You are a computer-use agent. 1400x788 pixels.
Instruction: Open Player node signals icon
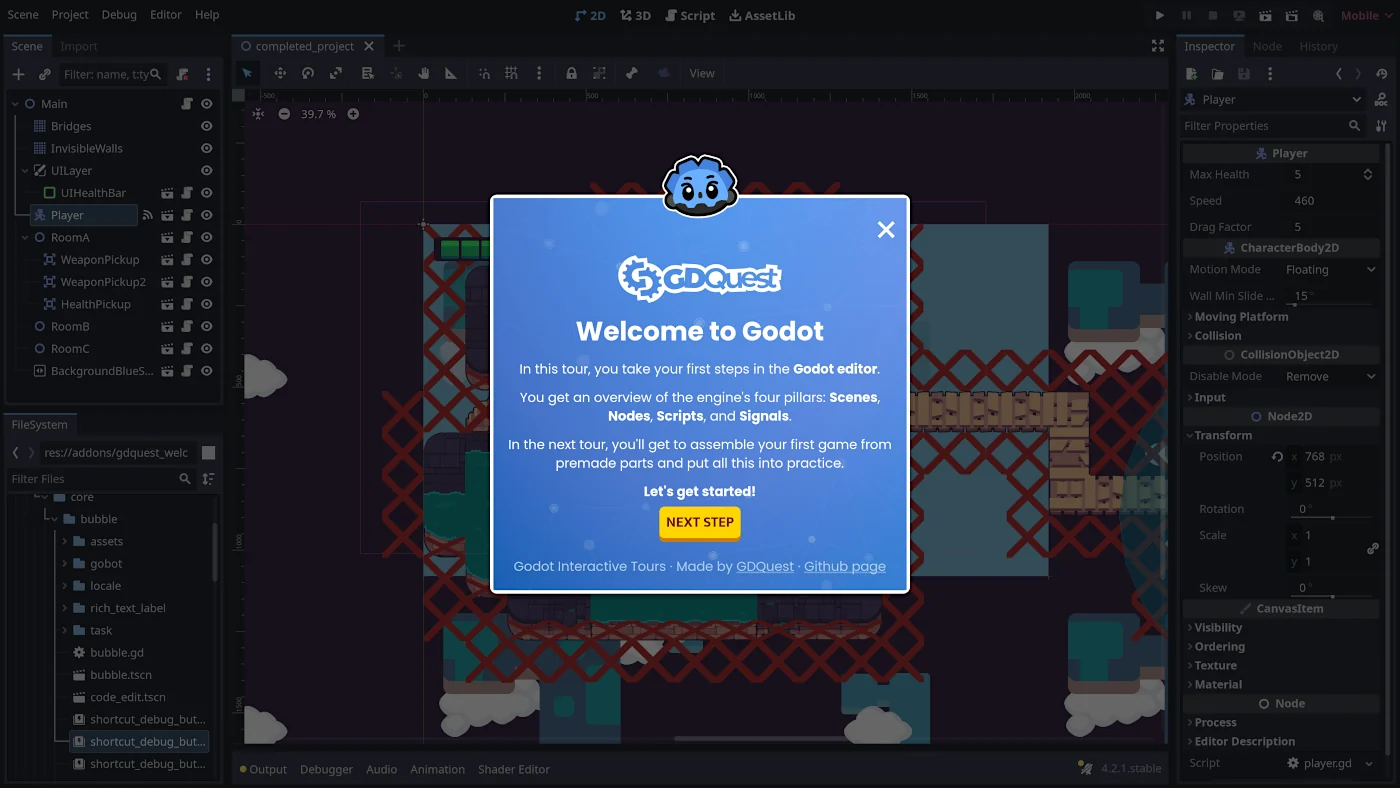(x=148, y=215)
